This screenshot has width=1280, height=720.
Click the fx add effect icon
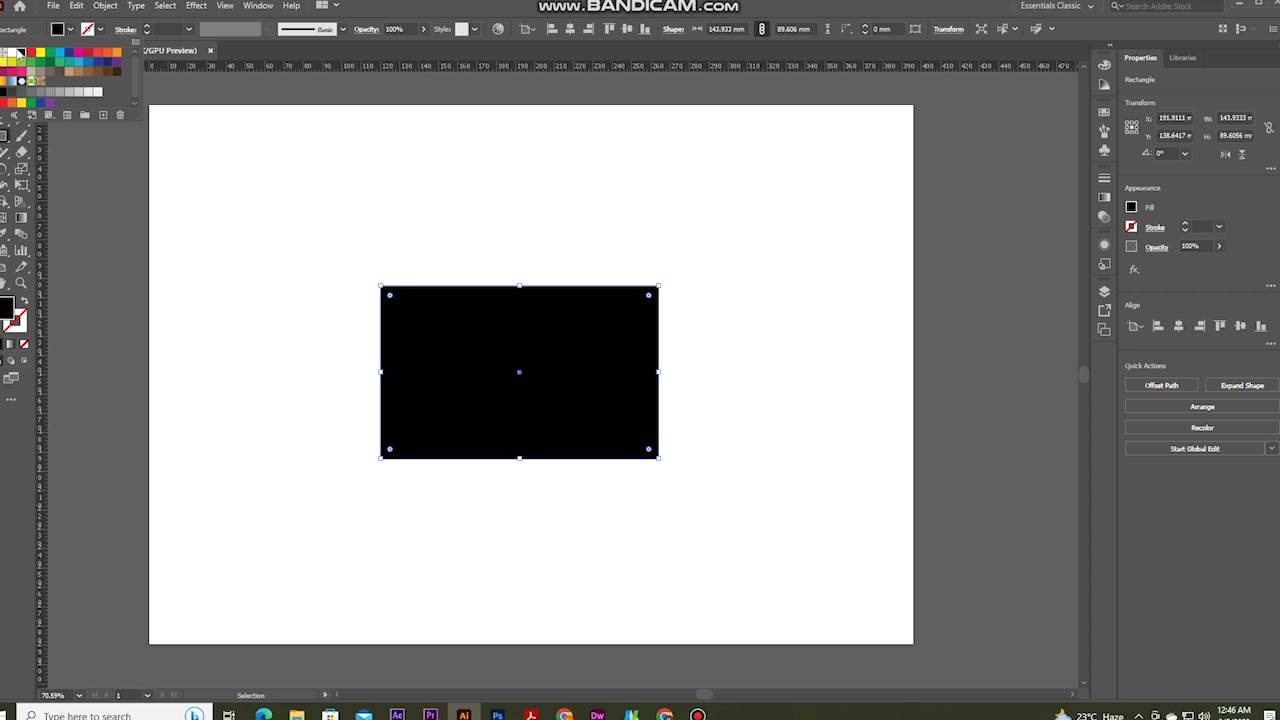(1134, 270)
